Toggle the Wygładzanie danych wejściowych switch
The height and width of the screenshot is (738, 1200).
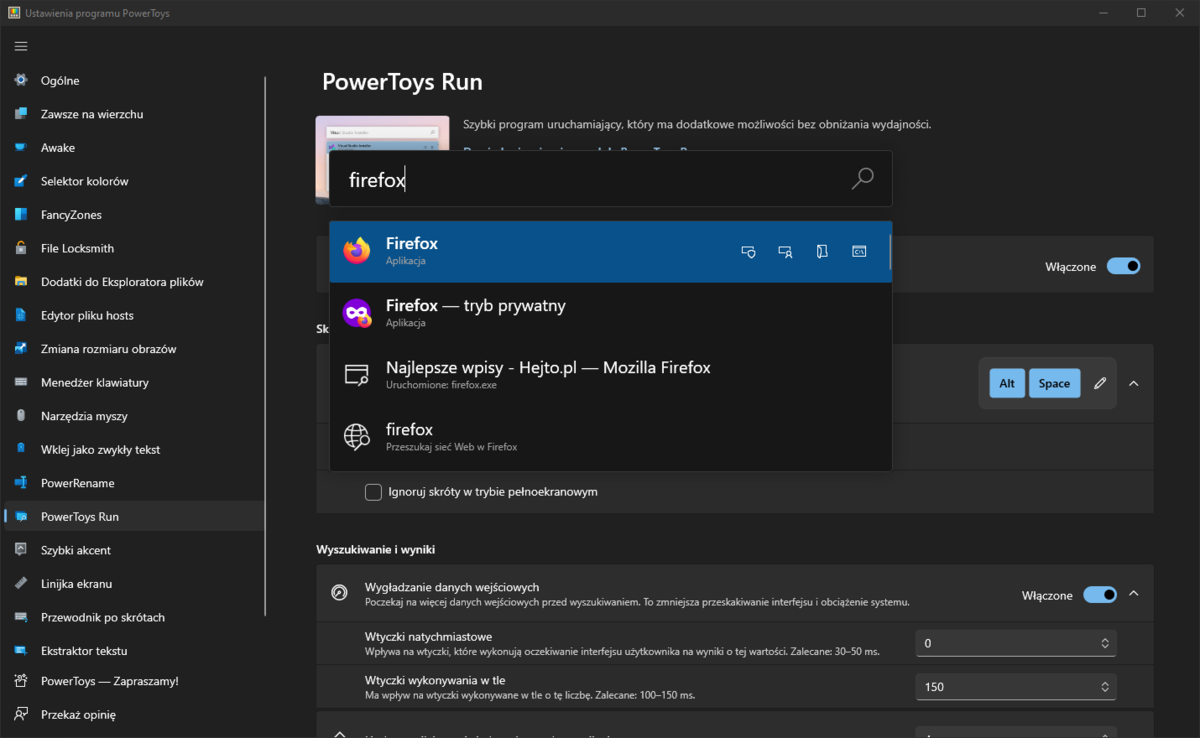point(1100,595)
